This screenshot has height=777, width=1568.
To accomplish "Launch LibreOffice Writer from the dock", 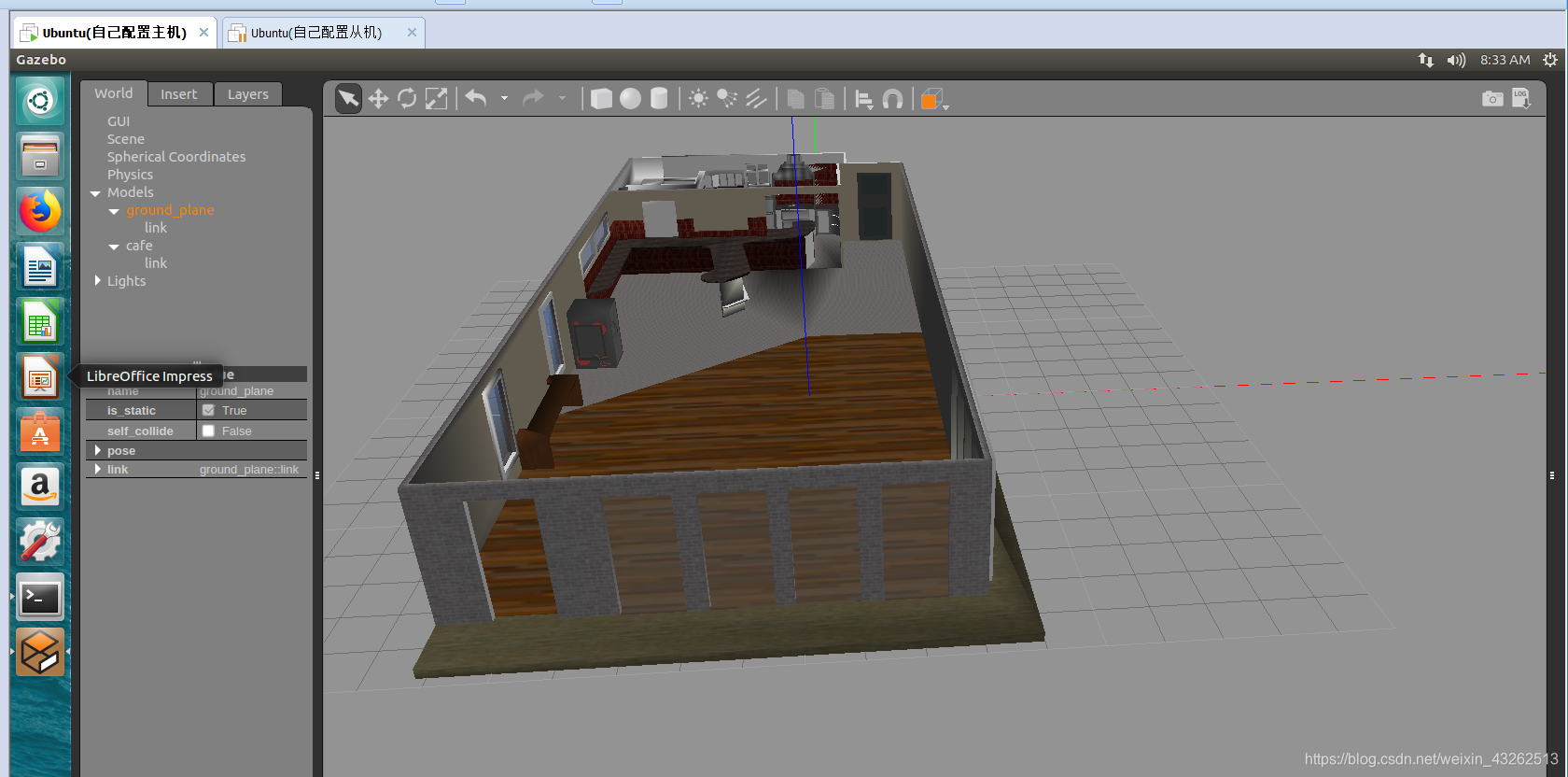I will click(40, 267).
